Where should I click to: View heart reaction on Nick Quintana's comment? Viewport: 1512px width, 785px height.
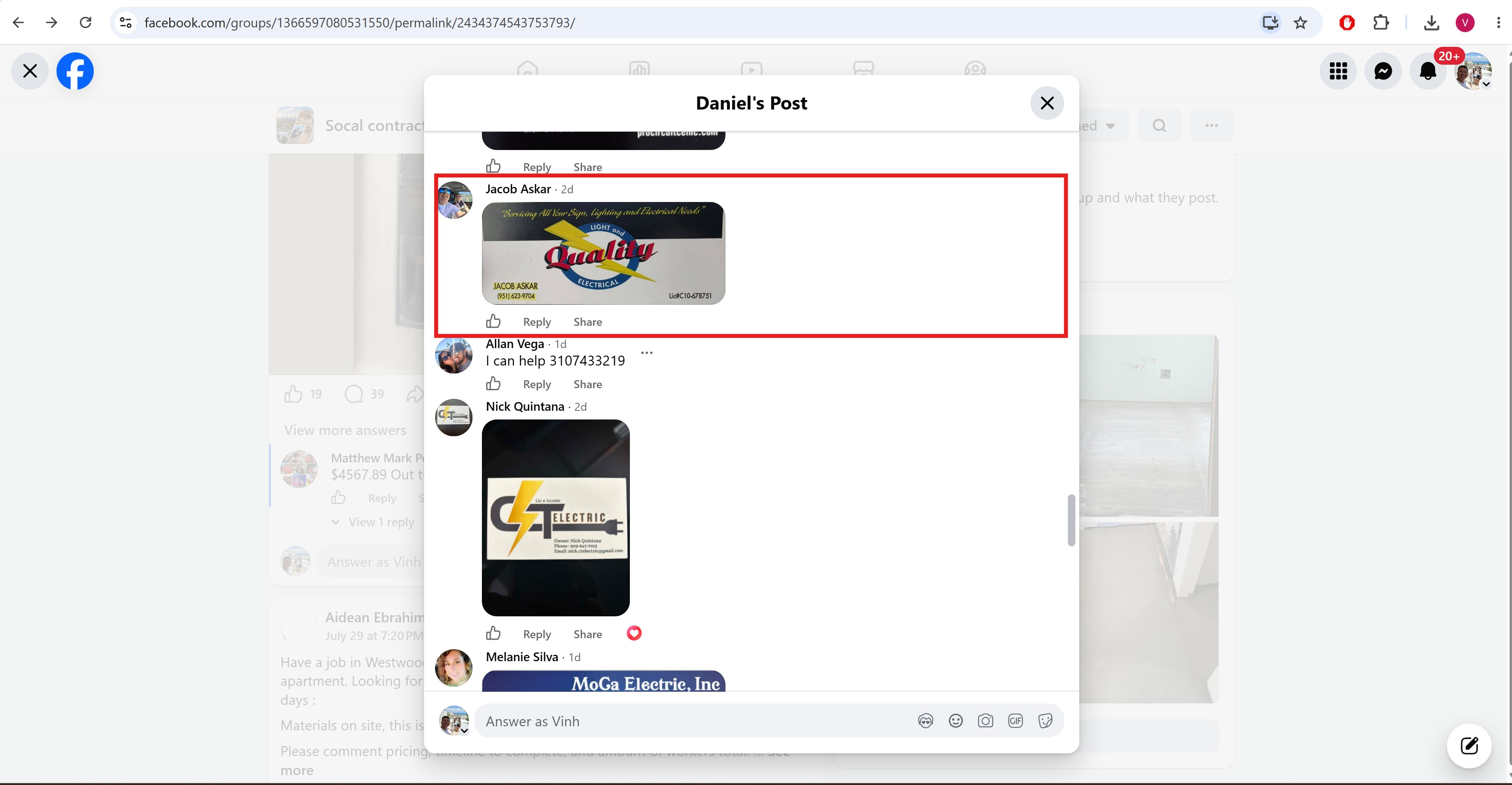pyautogui.click(x=634, y=633)
